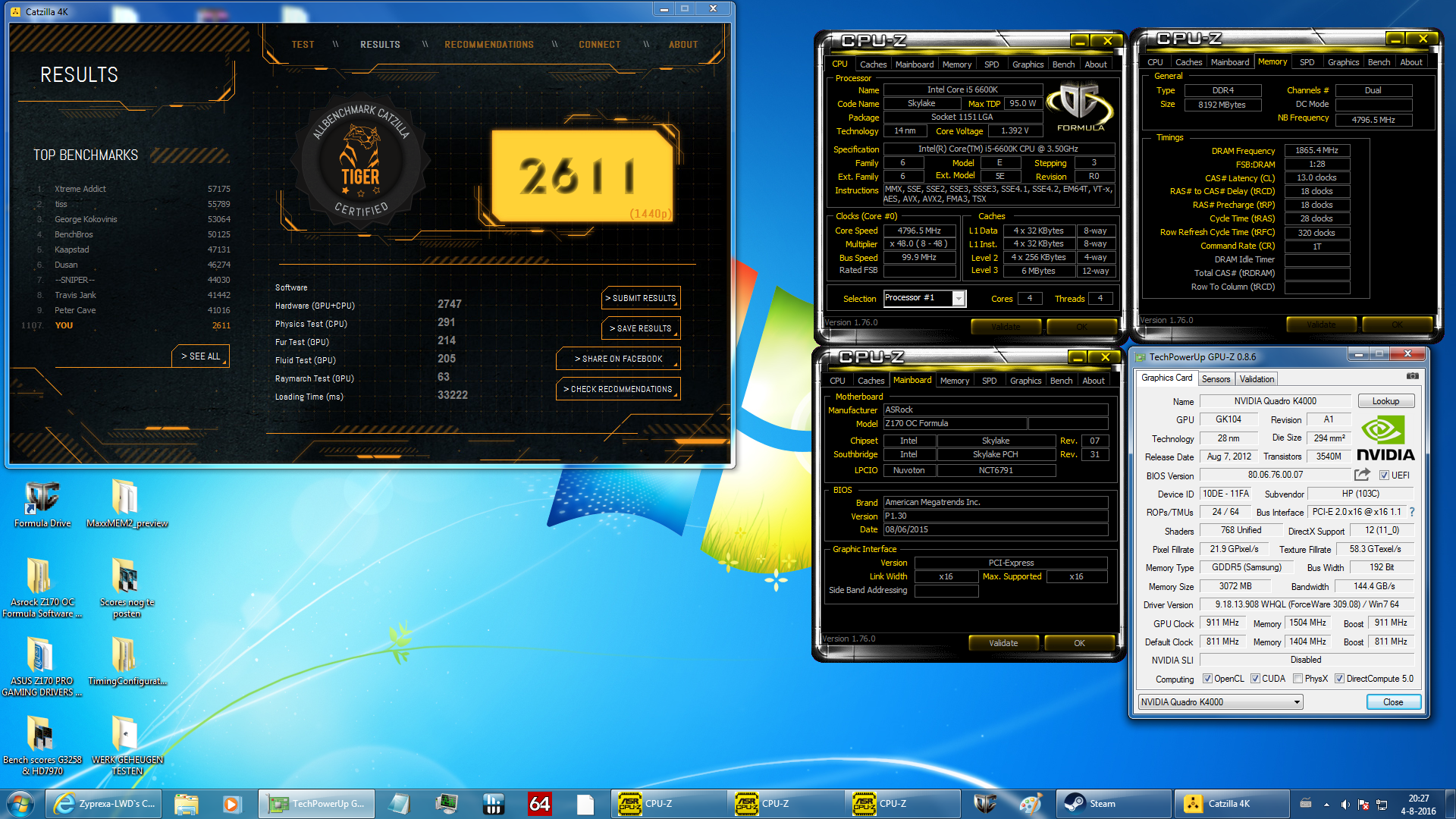Click the GPU-Z BIOS save arrow icon
Image resolution: width=1456 pixels, height=819 pixels.
click(1362, 475)
